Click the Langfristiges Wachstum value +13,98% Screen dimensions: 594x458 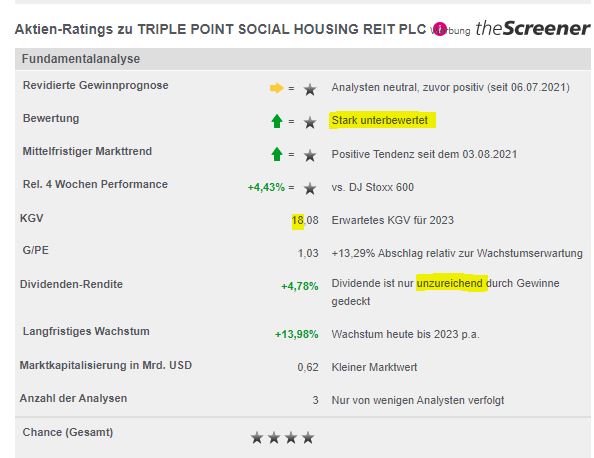click(297, 334)
